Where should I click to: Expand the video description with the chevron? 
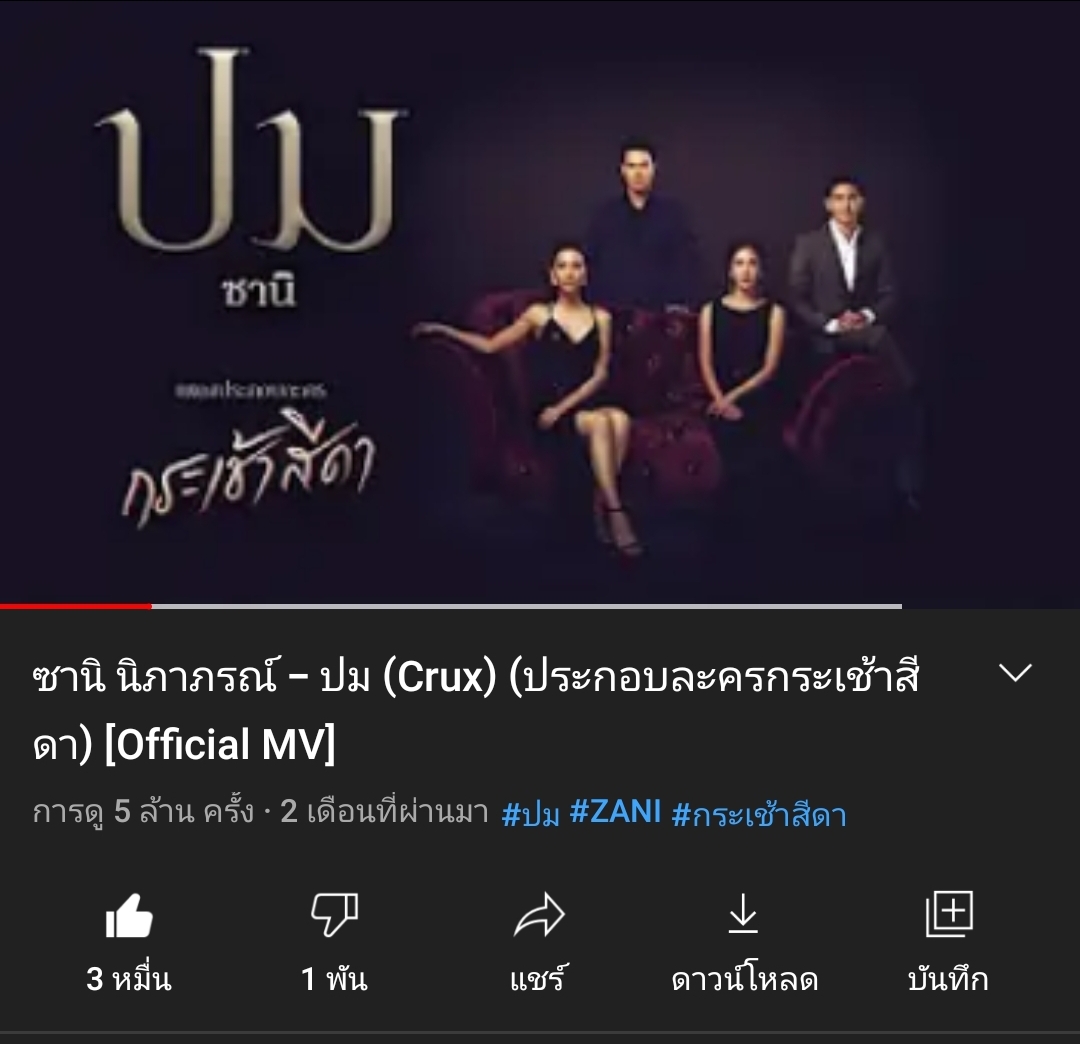coord(1015,672)
